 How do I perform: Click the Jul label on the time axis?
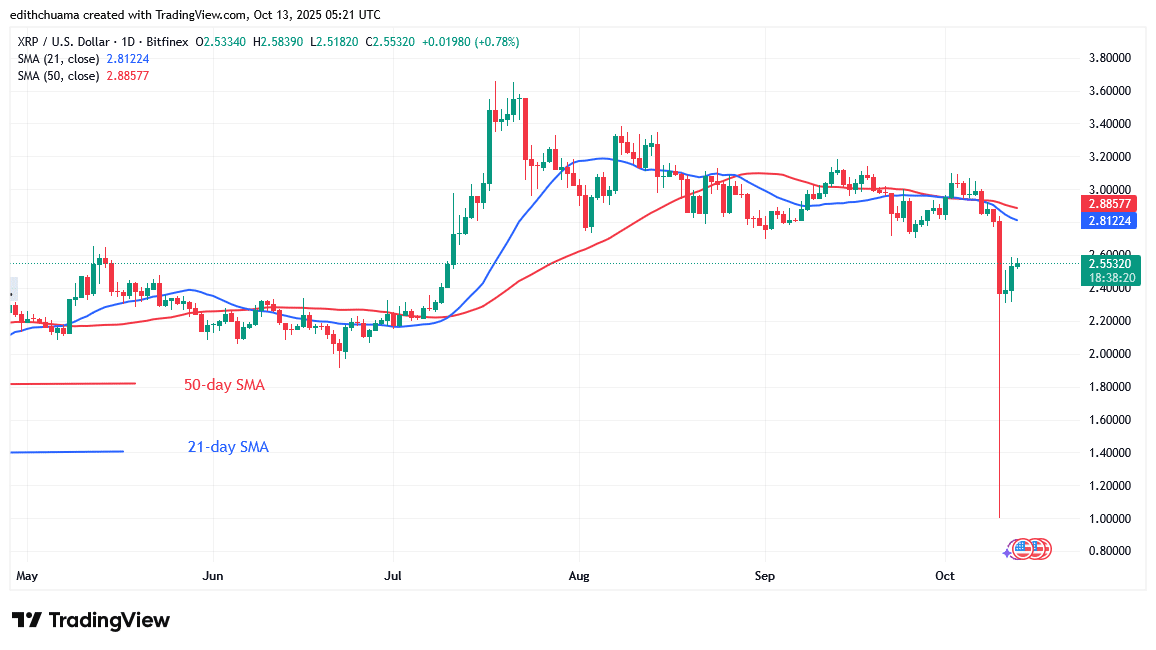tap(394, 577)
